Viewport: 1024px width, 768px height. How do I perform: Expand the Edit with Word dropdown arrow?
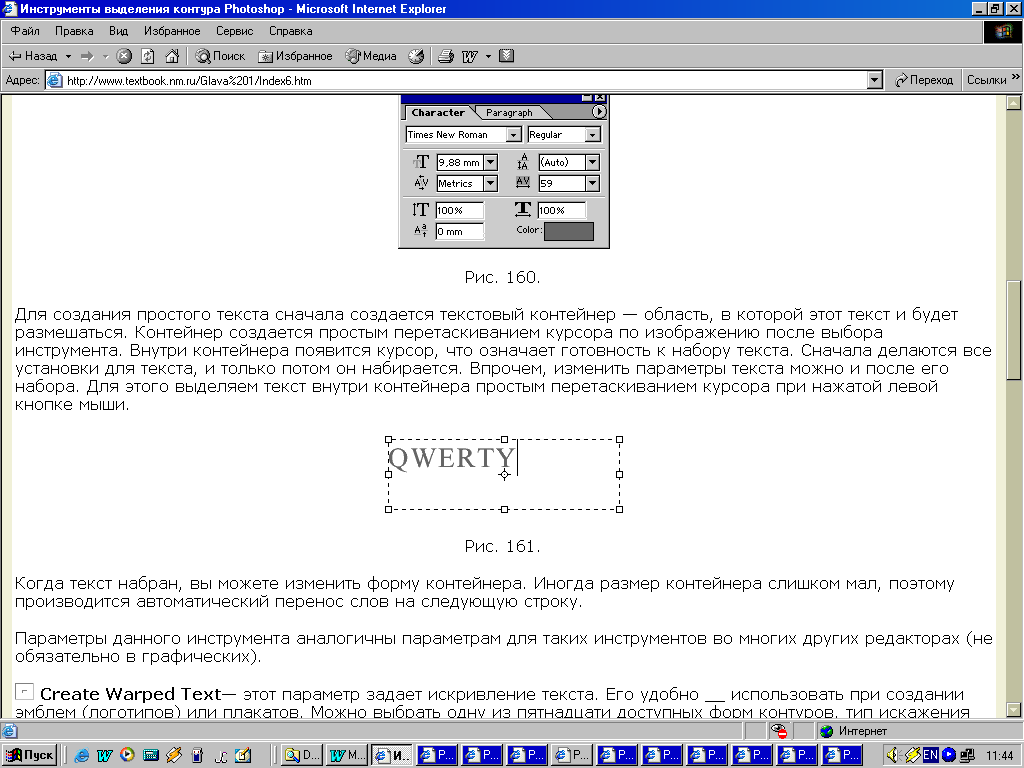coord(488,56)
